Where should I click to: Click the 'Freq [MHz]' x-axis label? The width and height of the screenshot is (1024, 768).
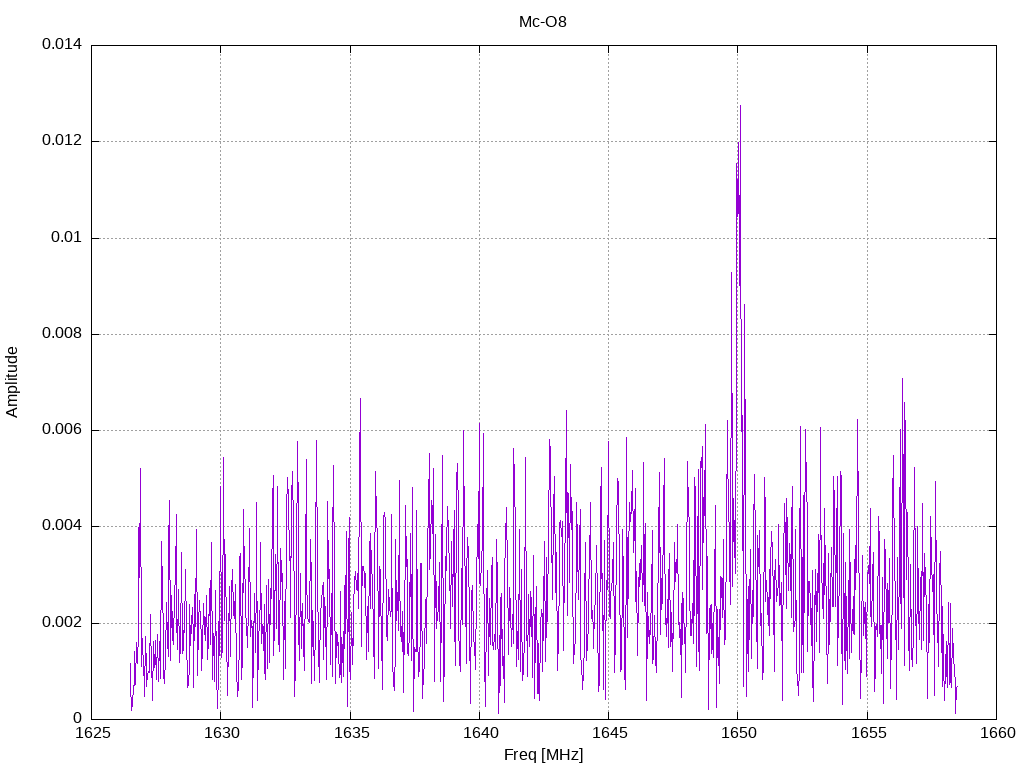pyautogui.click(x=543, y=755)
